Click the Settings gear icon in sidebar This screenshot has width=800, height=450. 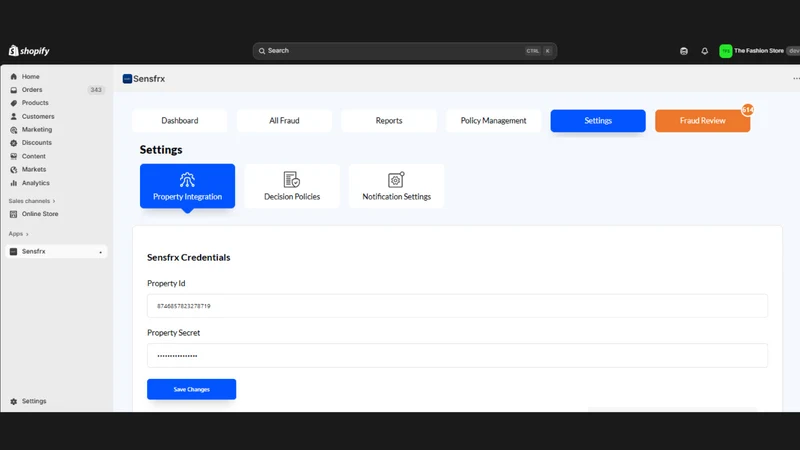click(14, 402)
